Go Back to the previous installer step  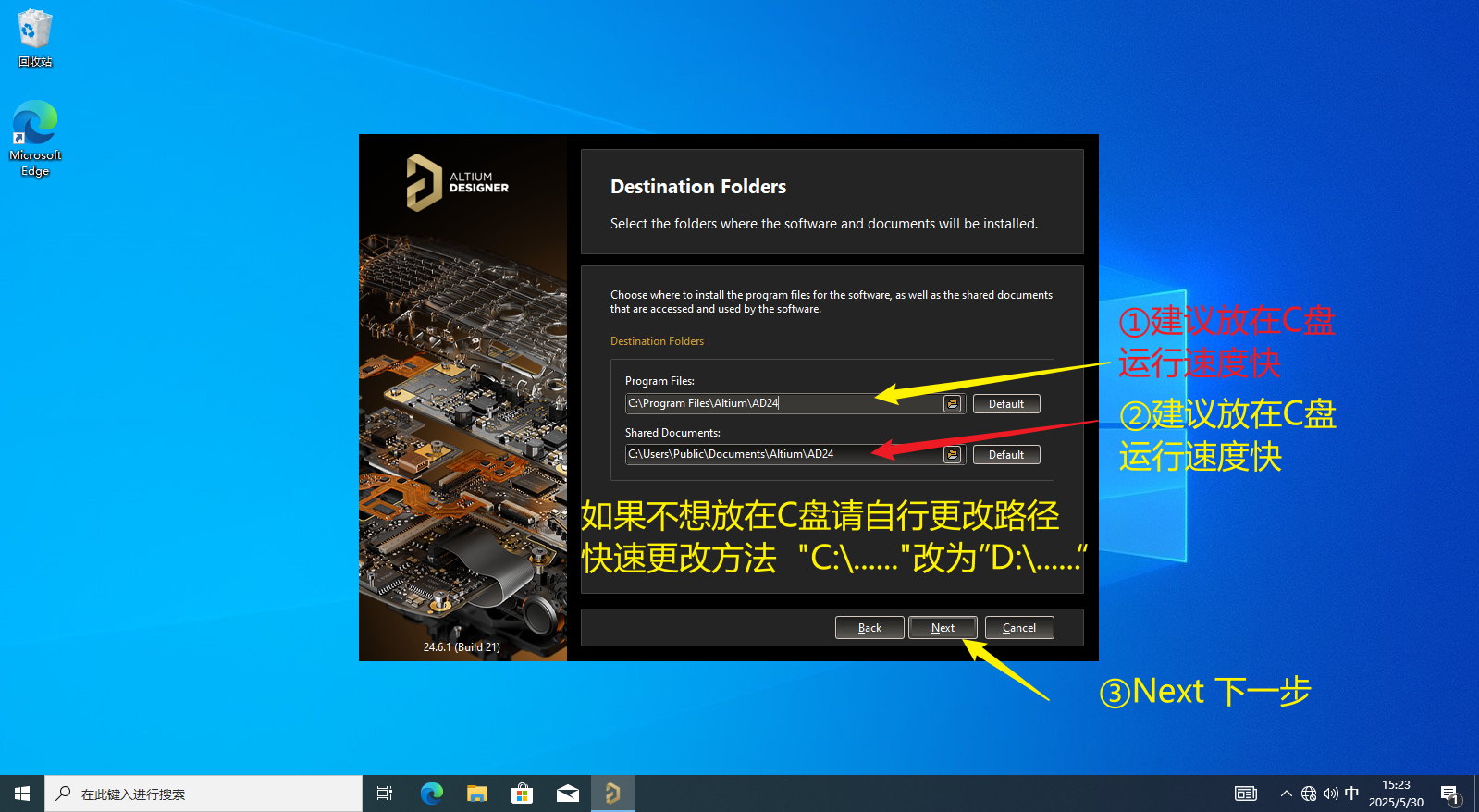(869, 628)
